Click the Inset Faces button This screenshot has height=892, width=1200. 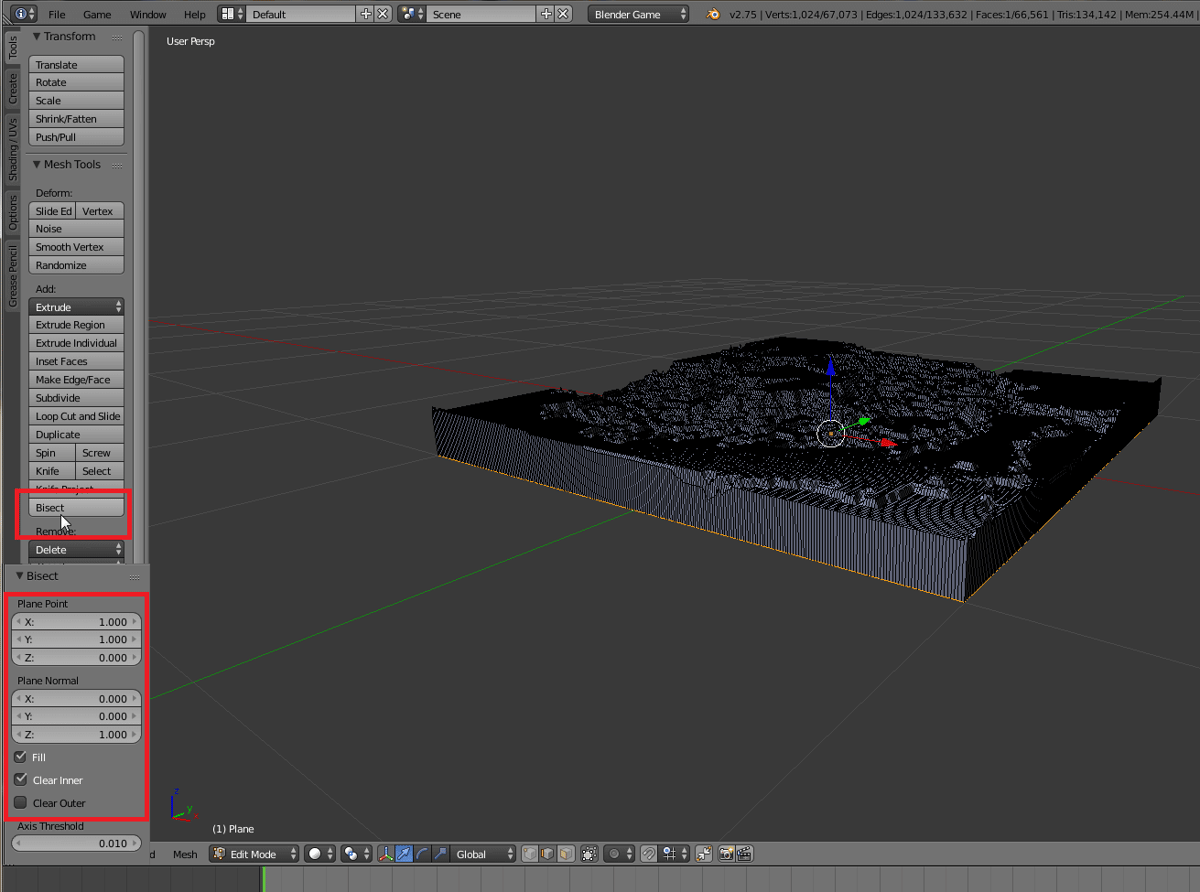77,362
